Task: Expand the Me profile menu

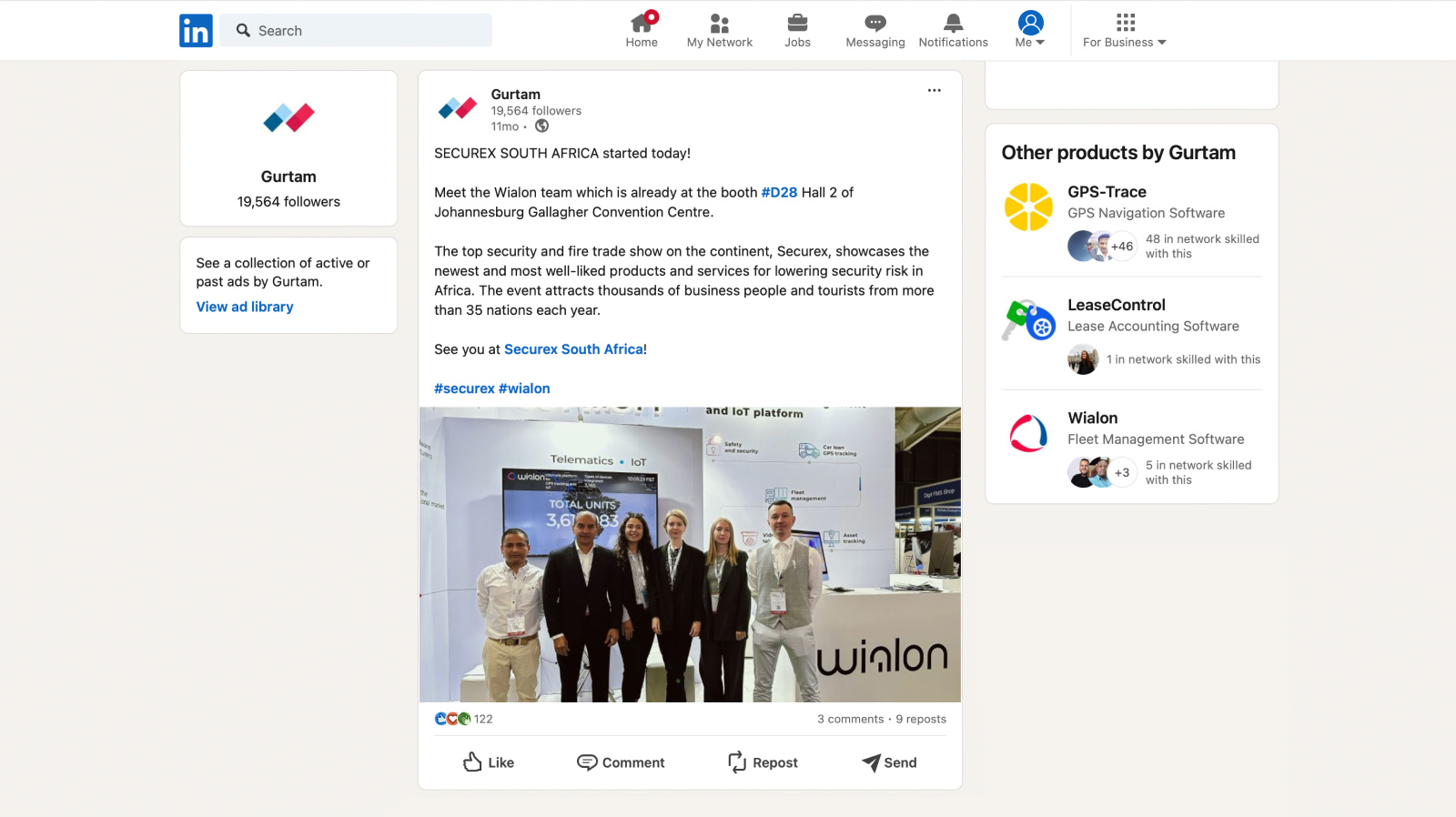Action: [x=1030, y=30]
